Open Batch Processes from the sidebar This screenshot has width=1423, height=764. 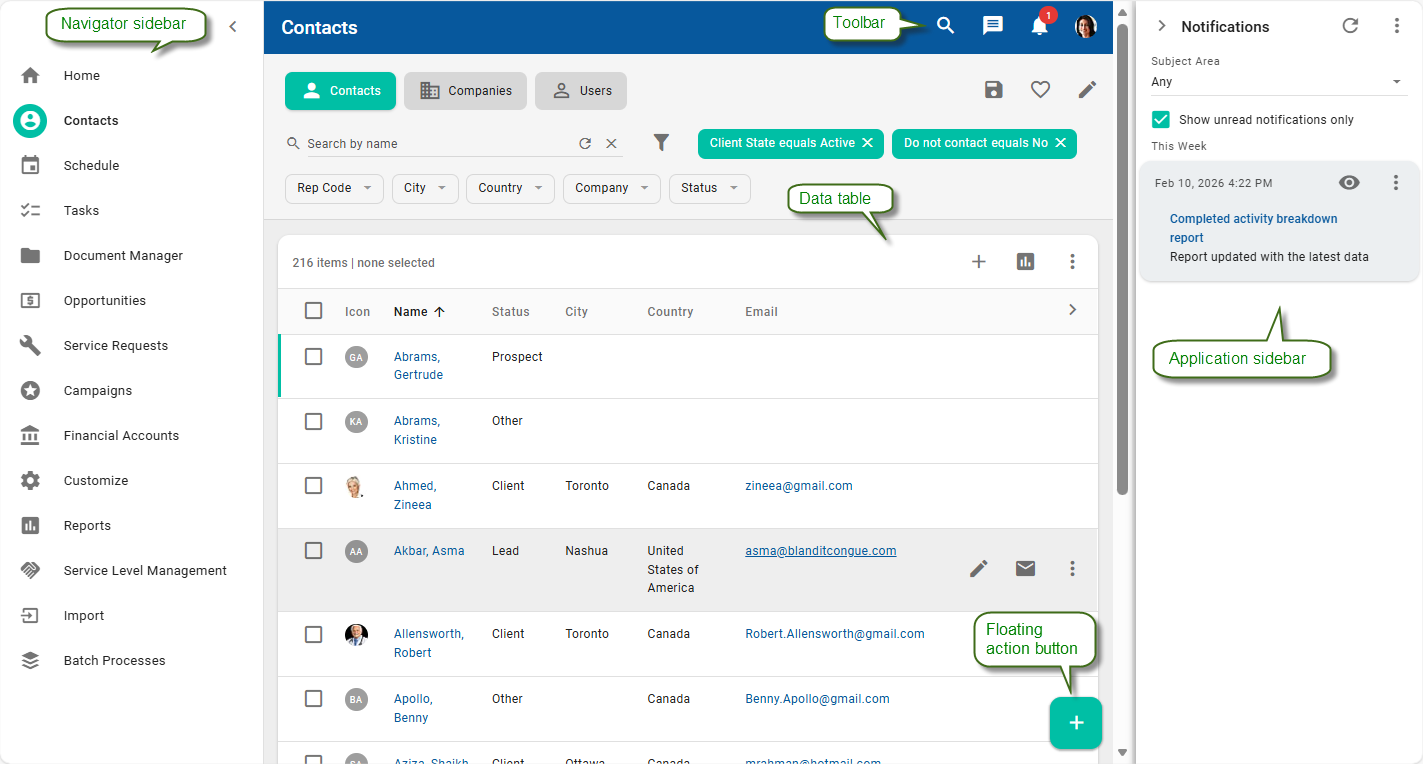pyautogui.click(x=113, y=660)
